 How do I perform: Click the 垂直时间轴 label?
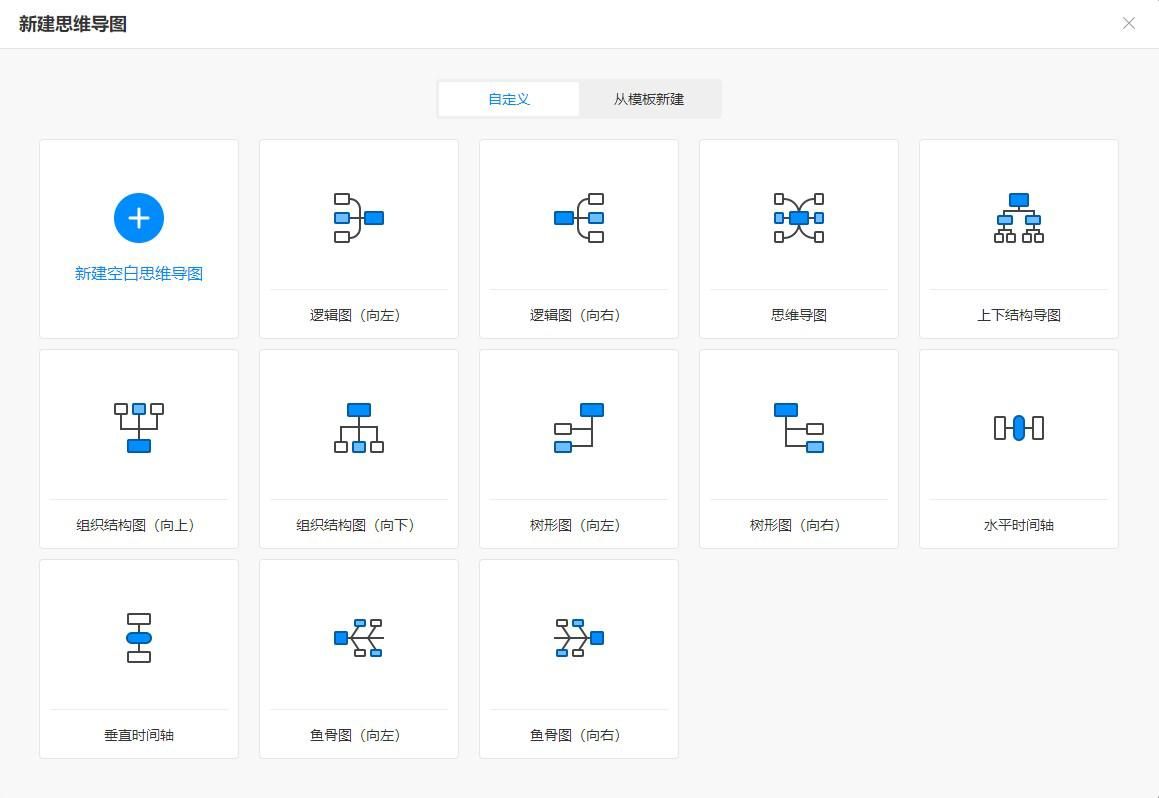point(139,734)
